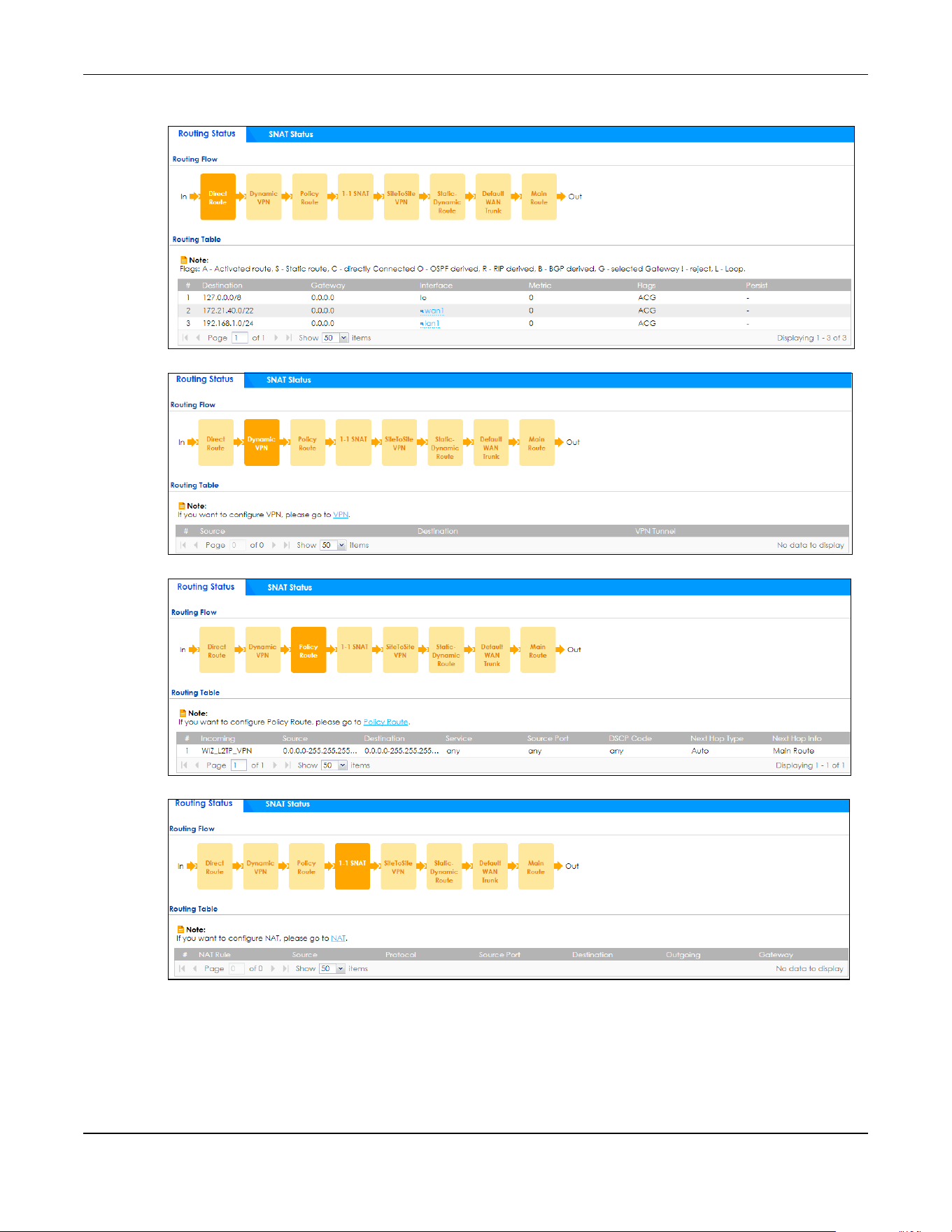The image size is (952, 1232).
Task: Click Page number field in Direct Route table pager
Action: tap(240, 338)
